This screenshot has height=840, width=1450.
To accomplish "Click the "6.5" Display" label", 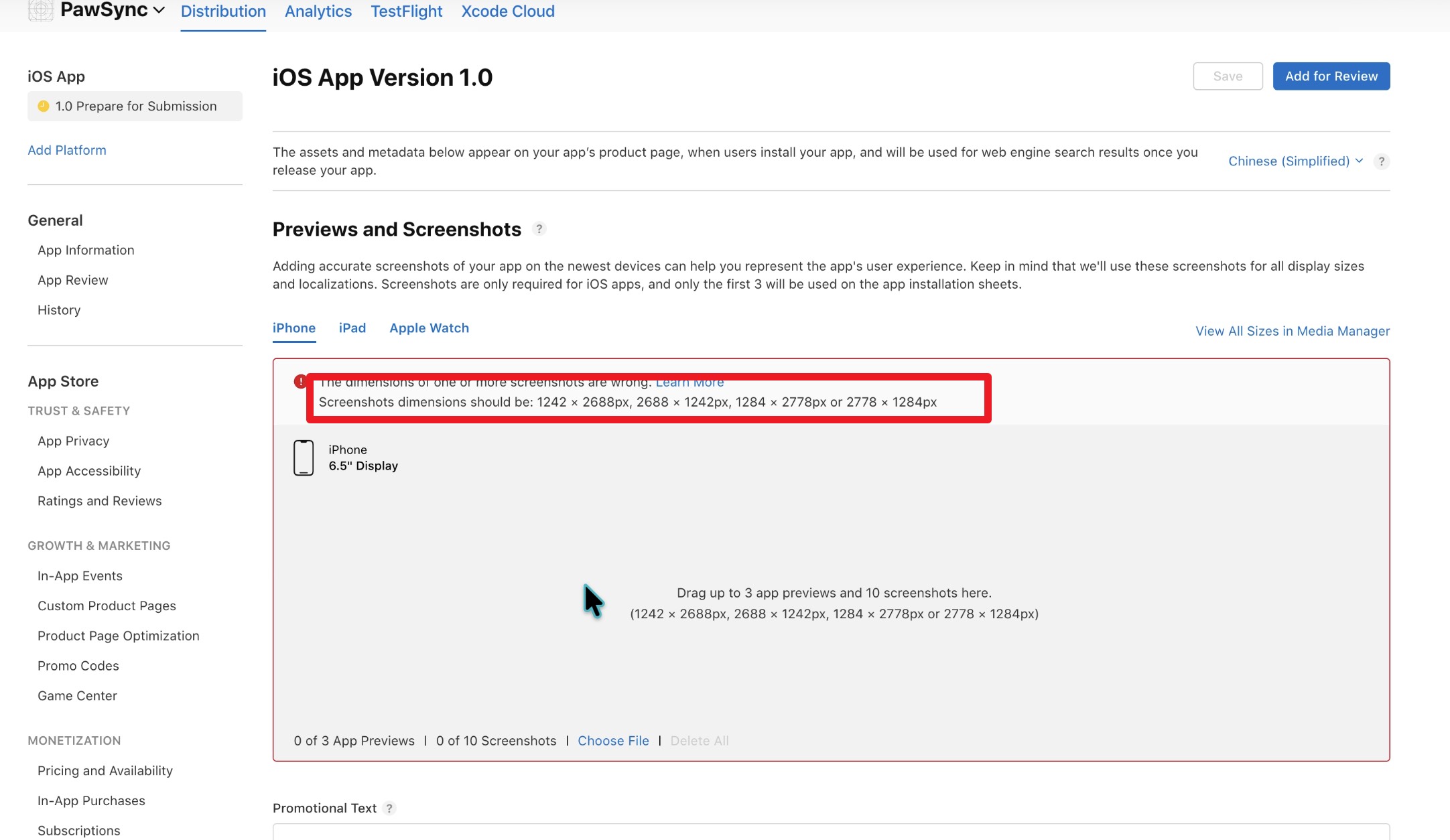I will point(363,466).
